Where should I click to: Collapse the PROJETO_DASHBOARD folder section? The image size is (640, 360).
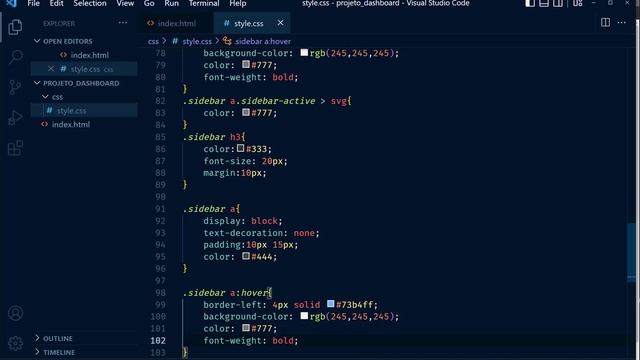(x=37, y=83)
